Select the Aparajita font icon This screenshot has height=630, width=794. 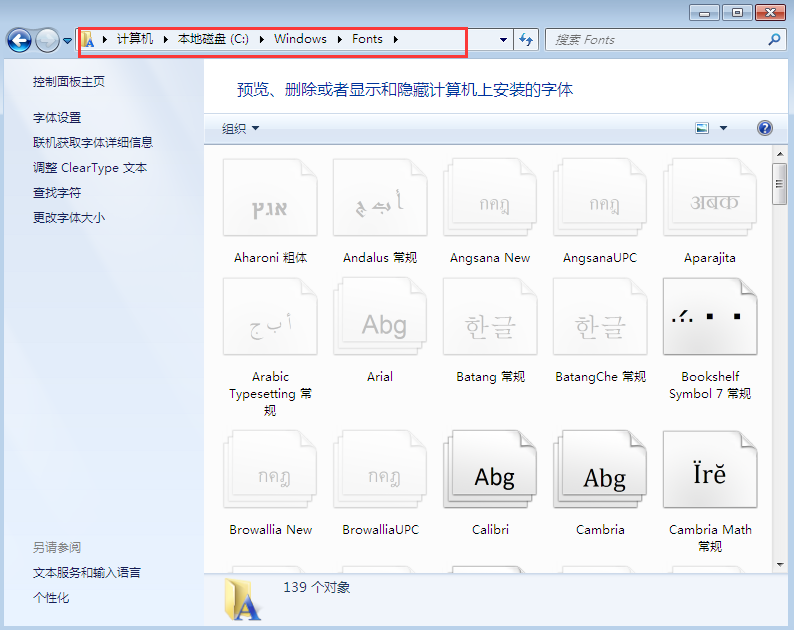tap(710, 198)
